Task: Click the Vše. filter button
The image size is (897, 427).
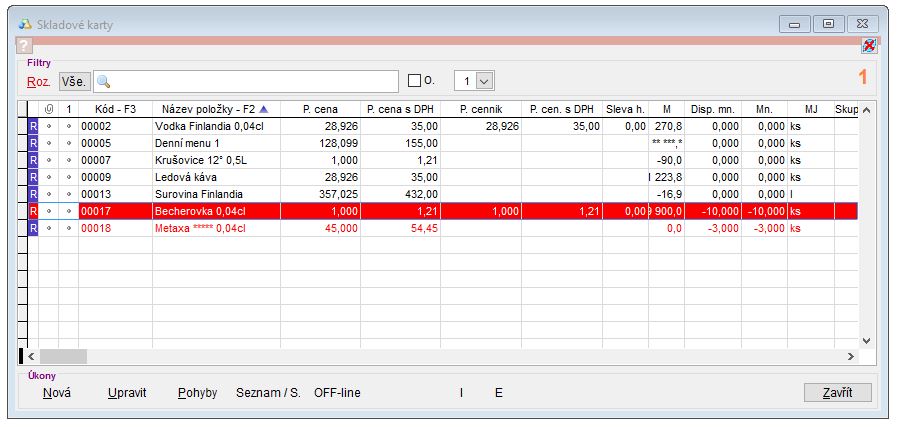Action: tap(74, 81)
